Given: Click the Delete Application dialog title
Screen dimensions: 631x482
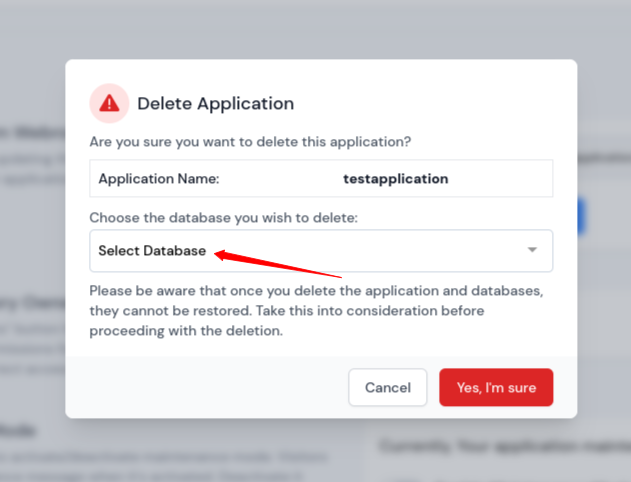Looking at the screenshot, I should 215,103.
